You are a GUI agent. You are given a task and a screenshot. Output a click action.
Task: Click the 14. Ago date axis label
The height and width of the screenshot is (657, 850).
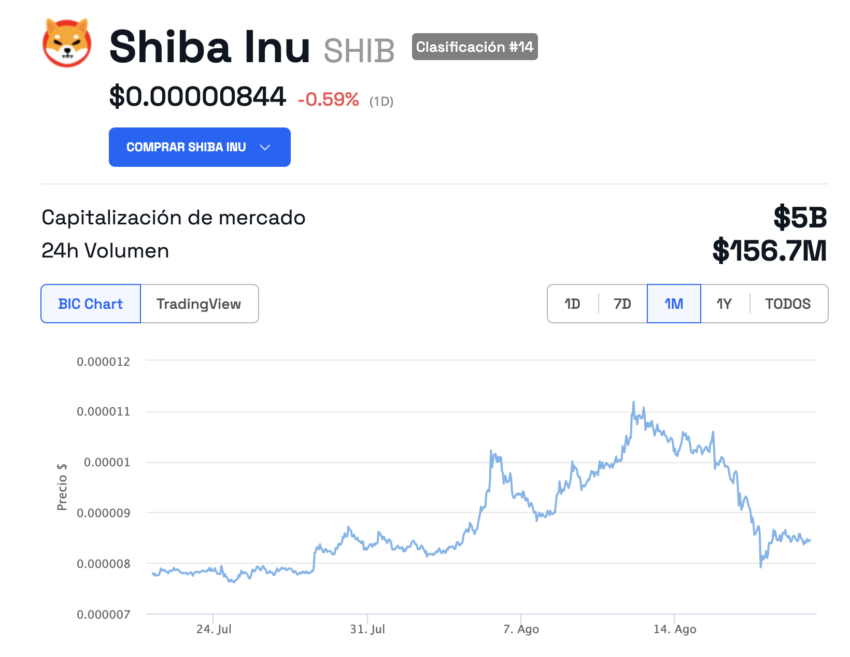[674, 629]
